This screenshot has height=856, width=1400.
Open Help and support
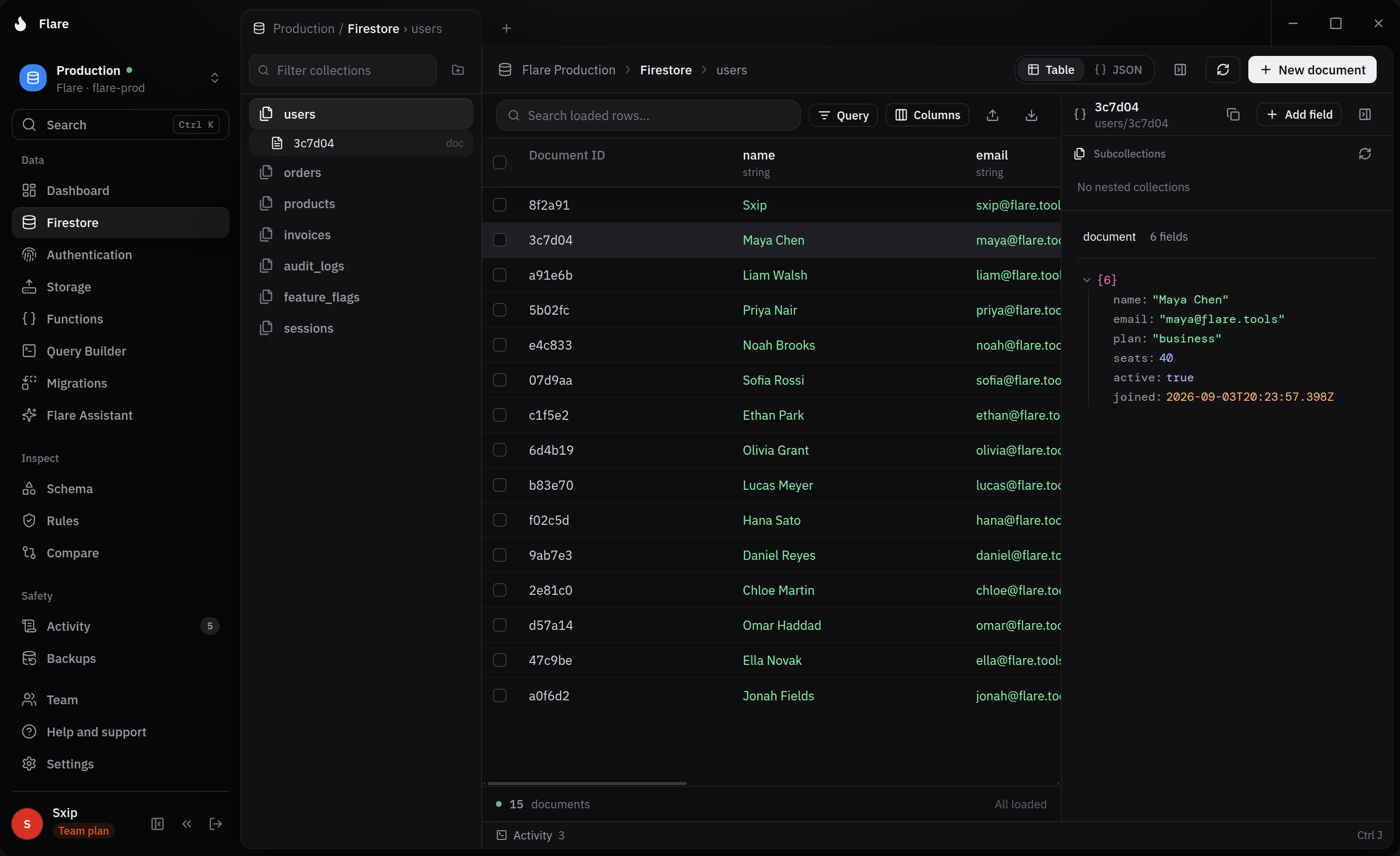[121, 731]
